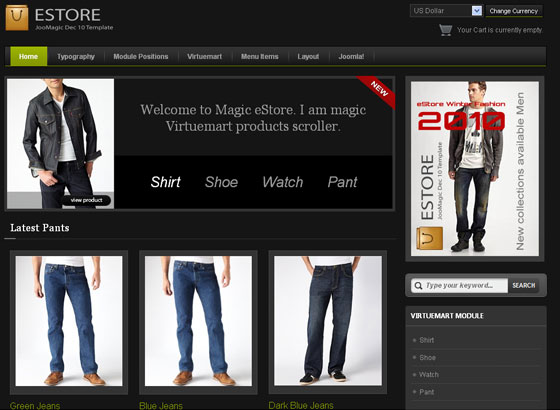The width and height of the screenshot is (560, 410).
Task: Open the shopping cart icon
Action: [x=445, y=30]
